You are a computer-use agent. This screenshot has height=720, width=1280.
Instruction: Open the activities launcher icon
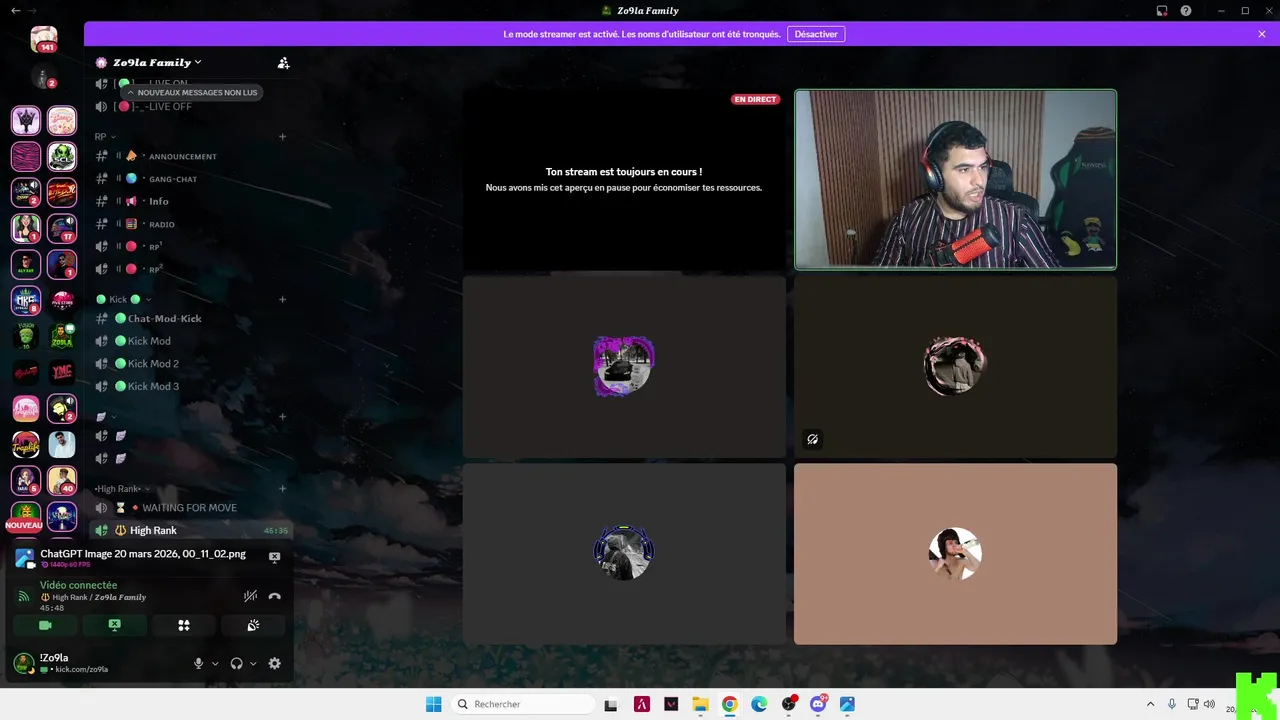[184, 625]
